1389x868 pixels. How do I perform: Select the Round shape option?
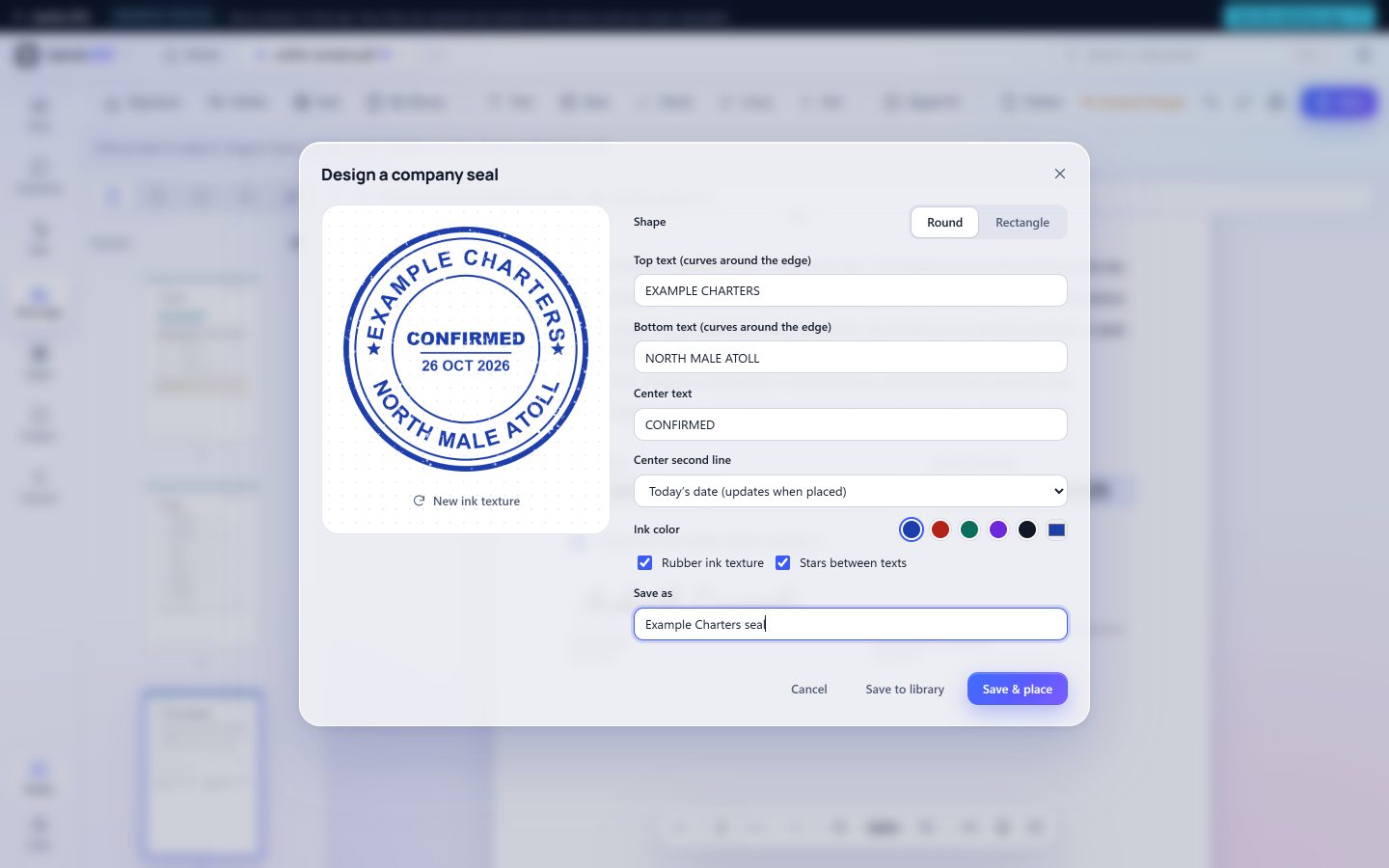[x=944, y=222]
